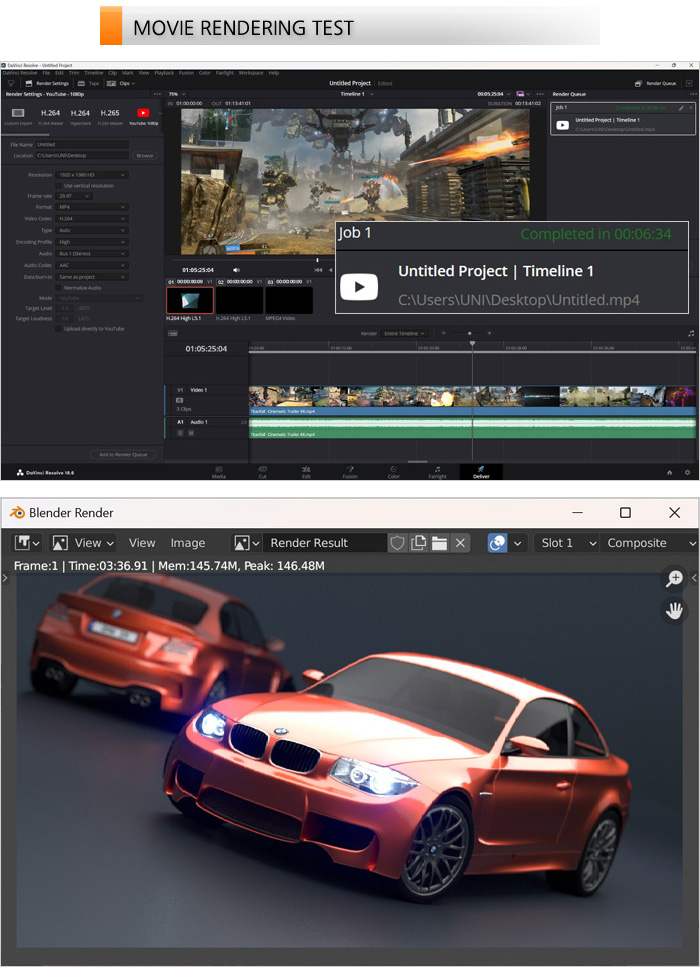Click the zoom magnifier gizmo in Blender
Screen dimensions: 700x971
tap(674, 578)
